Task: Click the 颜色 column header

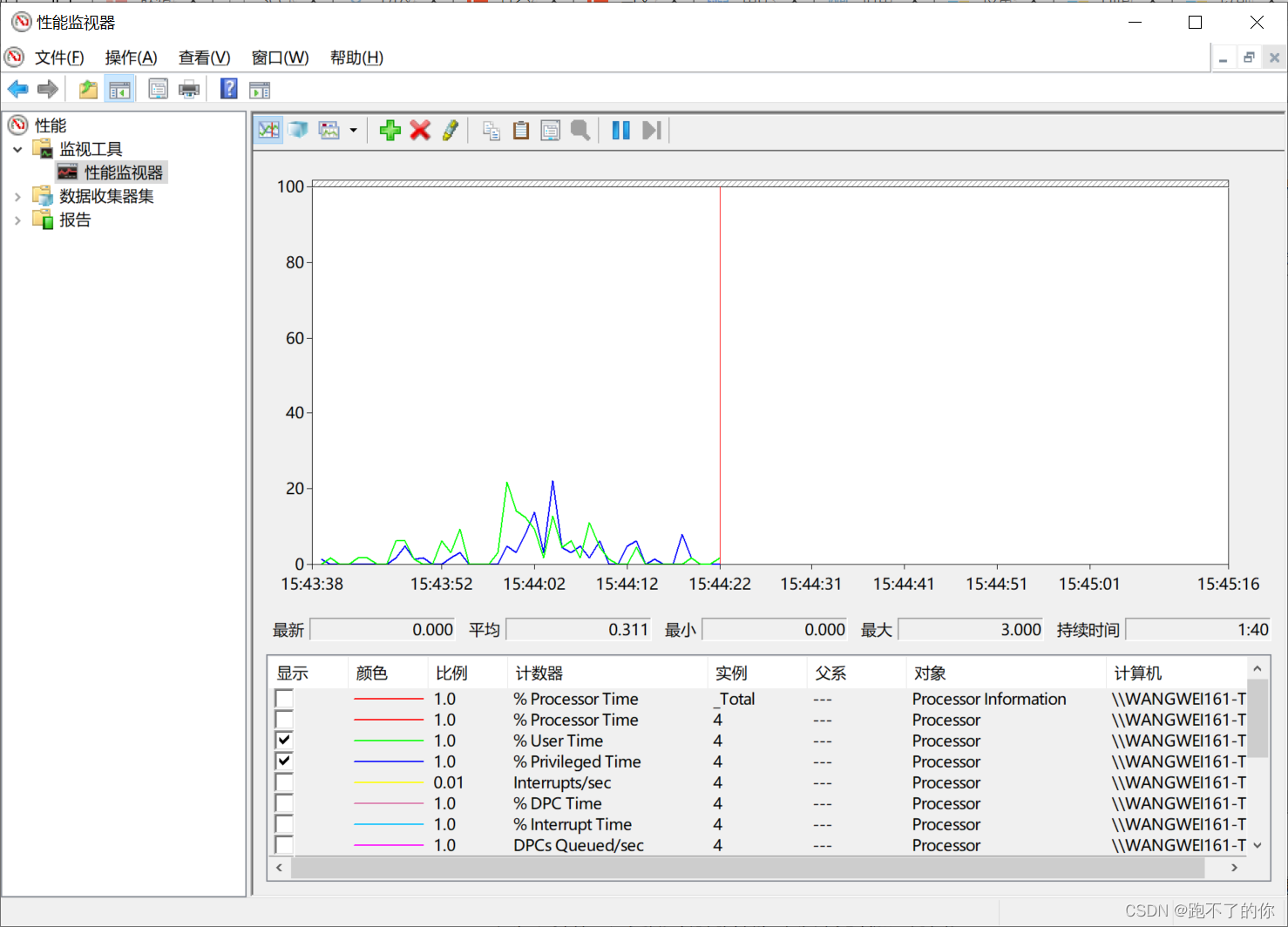Action: (388, 673)
